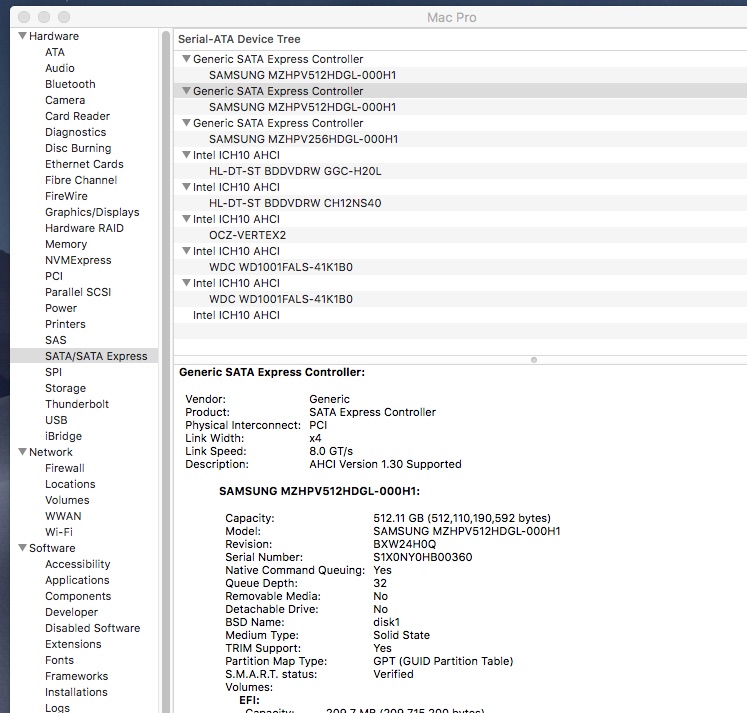This screenshot has height=713, width=747.
Task: Select Ethernet Cards in sidebar
Action: click(84, 164)
